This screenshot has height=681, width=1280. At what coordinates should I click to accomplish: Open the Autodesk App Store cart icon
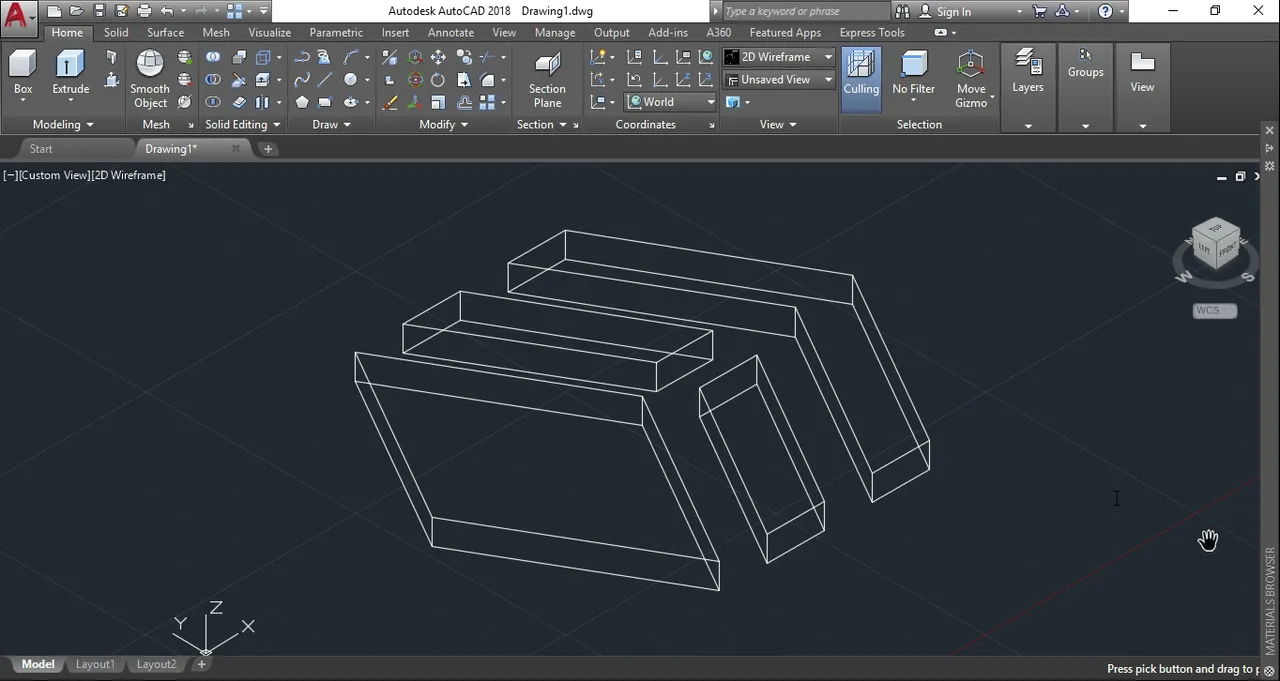1039,11
